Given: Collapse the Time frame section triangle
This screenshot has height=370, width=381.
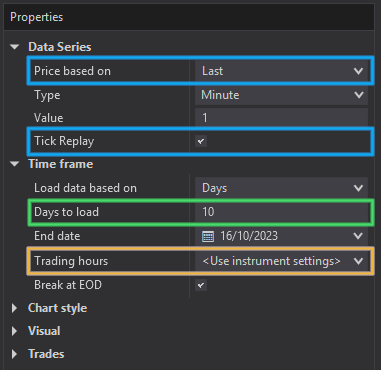Looking at the screenshot, I should [15, 164].
